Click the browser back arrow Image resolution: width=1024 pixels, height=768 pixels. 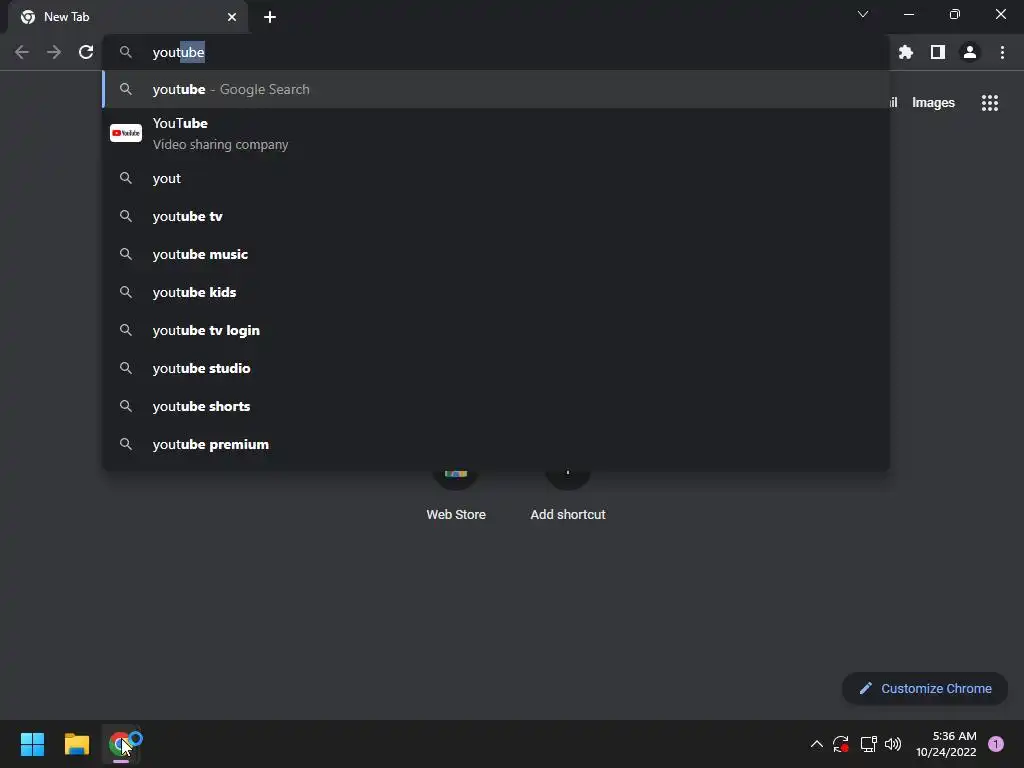click(22, 52)
